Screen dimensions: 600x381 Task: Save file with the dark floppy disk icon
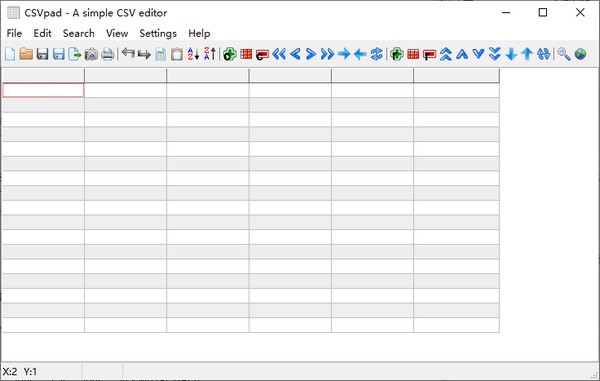(x=42, y=54)
